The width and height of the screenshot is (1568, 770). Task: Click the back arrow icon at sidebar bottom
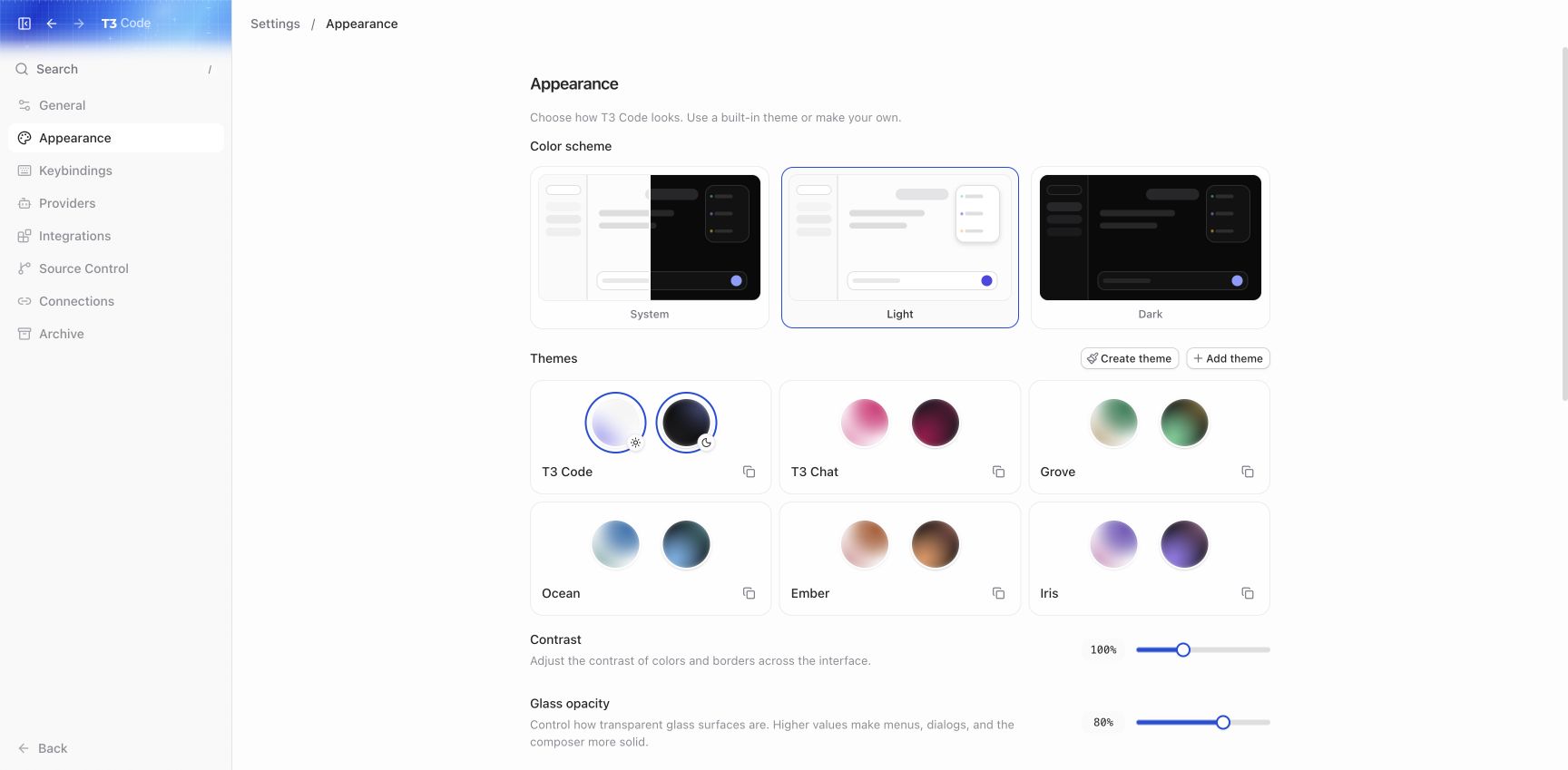pyautogui.click(x=24, y=748)
